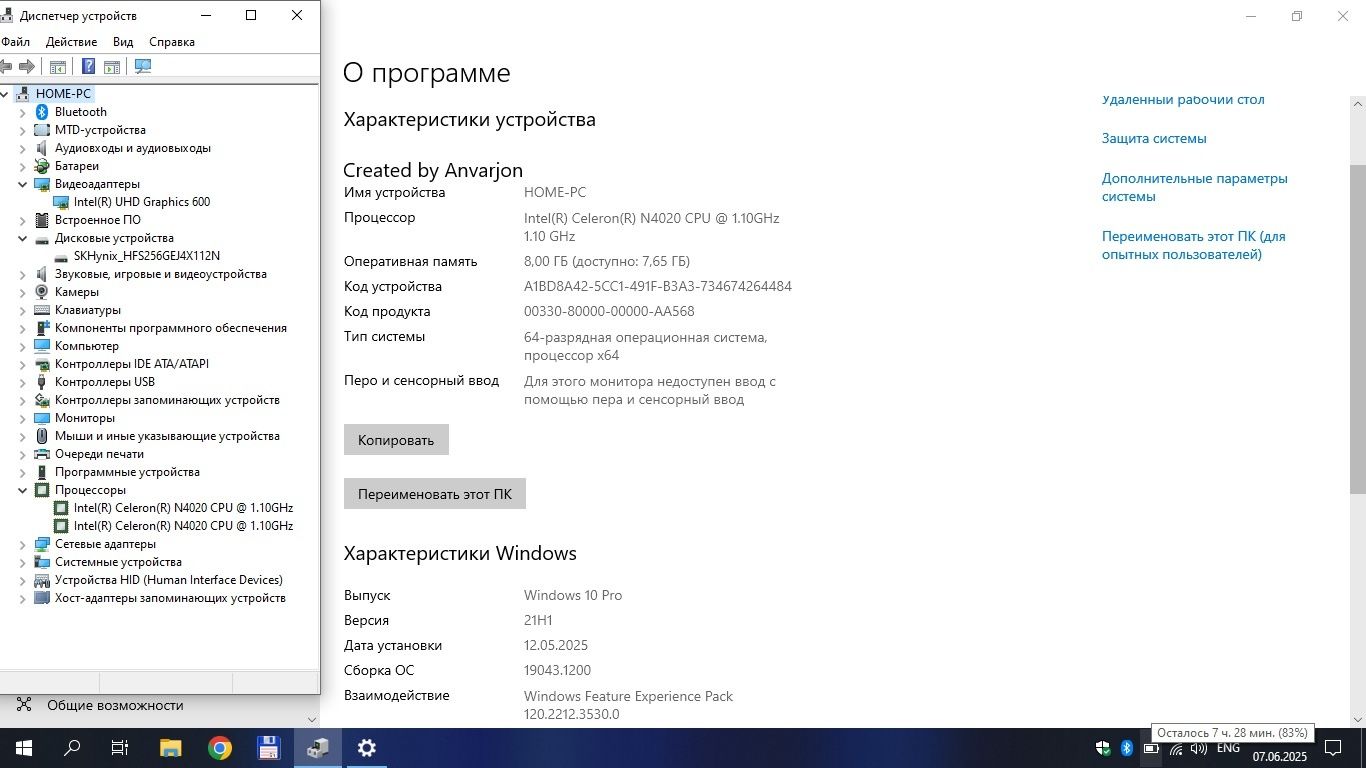The width and height of the screenshot is (1366, 768).
Task: Select the Аудиовходы и аудиовыходы tree row
Action: 133,148
